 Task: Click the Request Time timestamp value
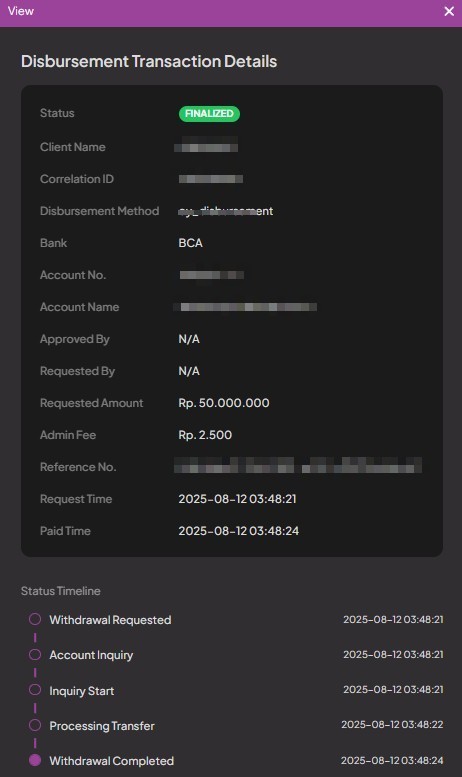pos(237,499)
